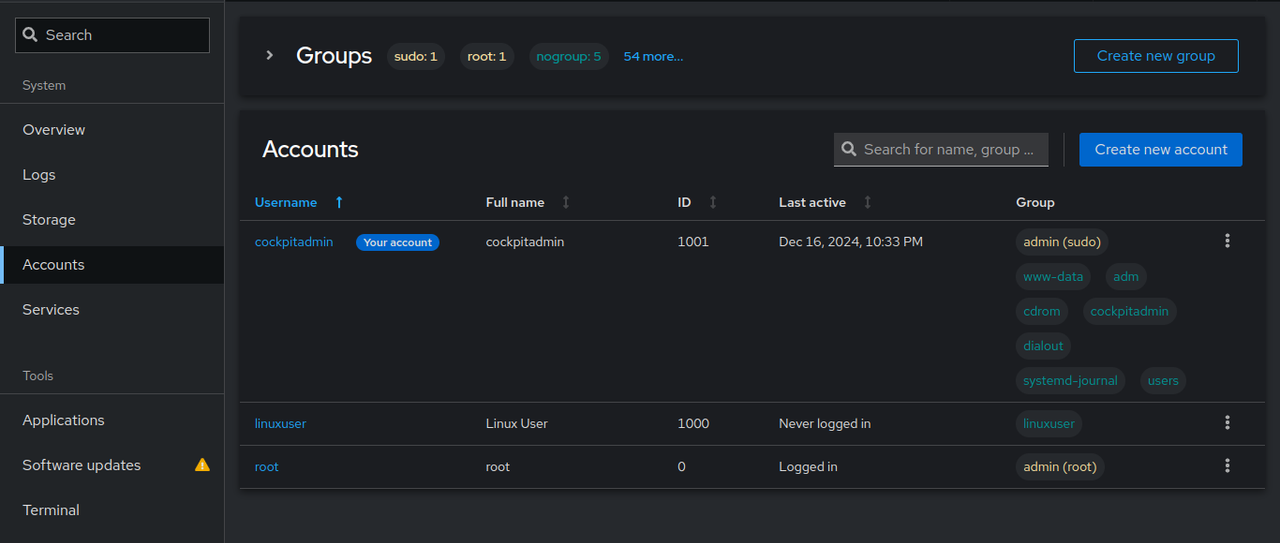Viewport: 1280px width, 543px height.
Task: Open root account link
Action: [267, 467]
